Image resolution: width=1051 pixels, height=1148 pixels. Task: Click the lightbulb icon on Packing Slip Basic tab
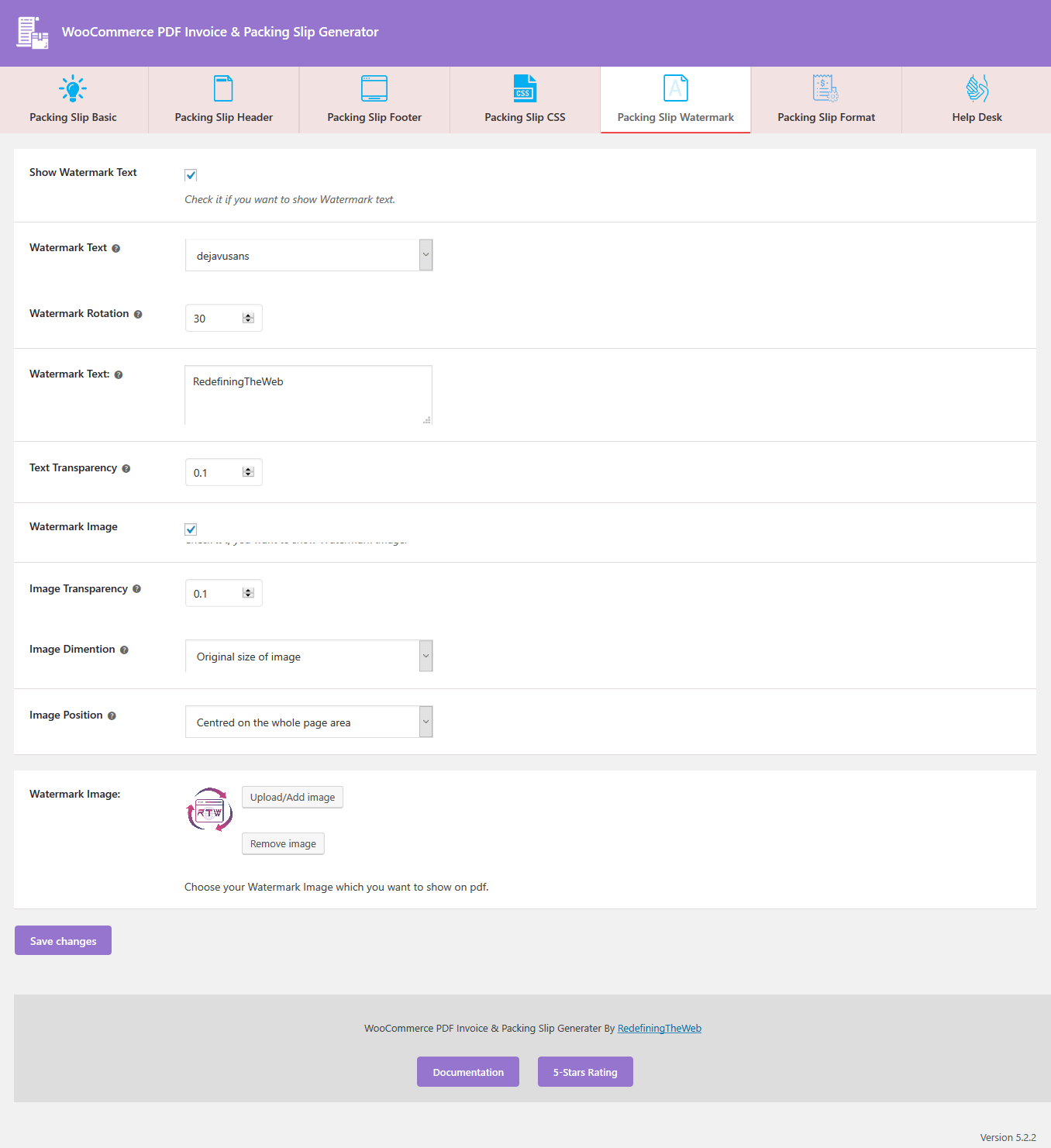pos(72,88)
